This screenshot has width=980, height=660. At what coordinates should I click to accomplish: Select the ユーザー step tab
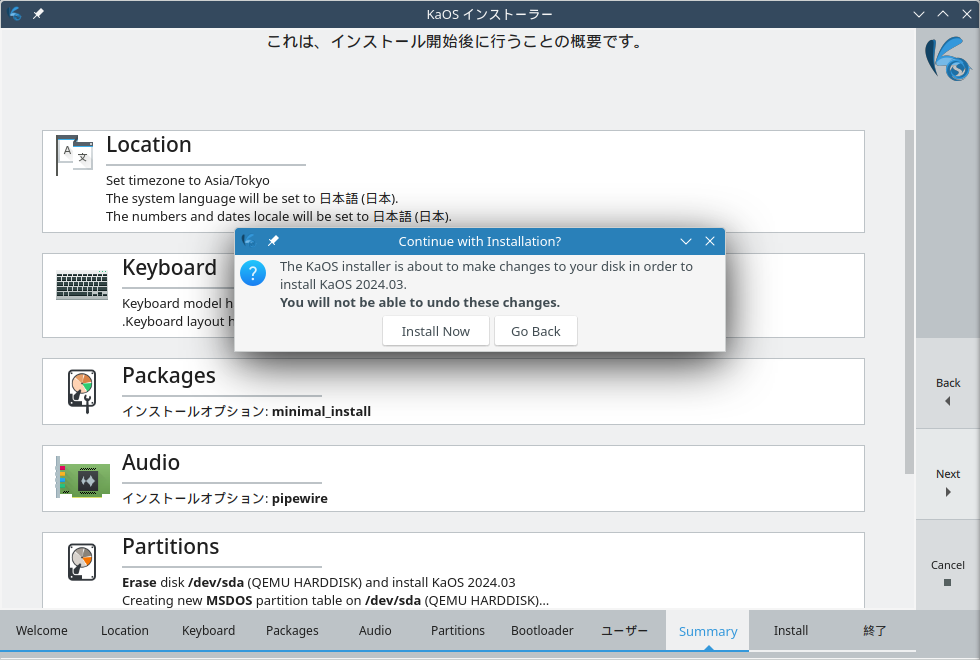624,631
